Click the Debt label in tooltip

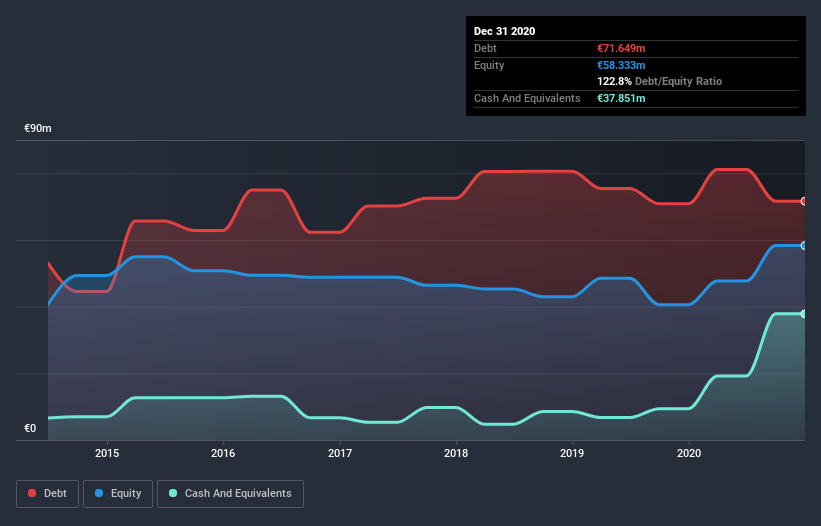point(485,48)
